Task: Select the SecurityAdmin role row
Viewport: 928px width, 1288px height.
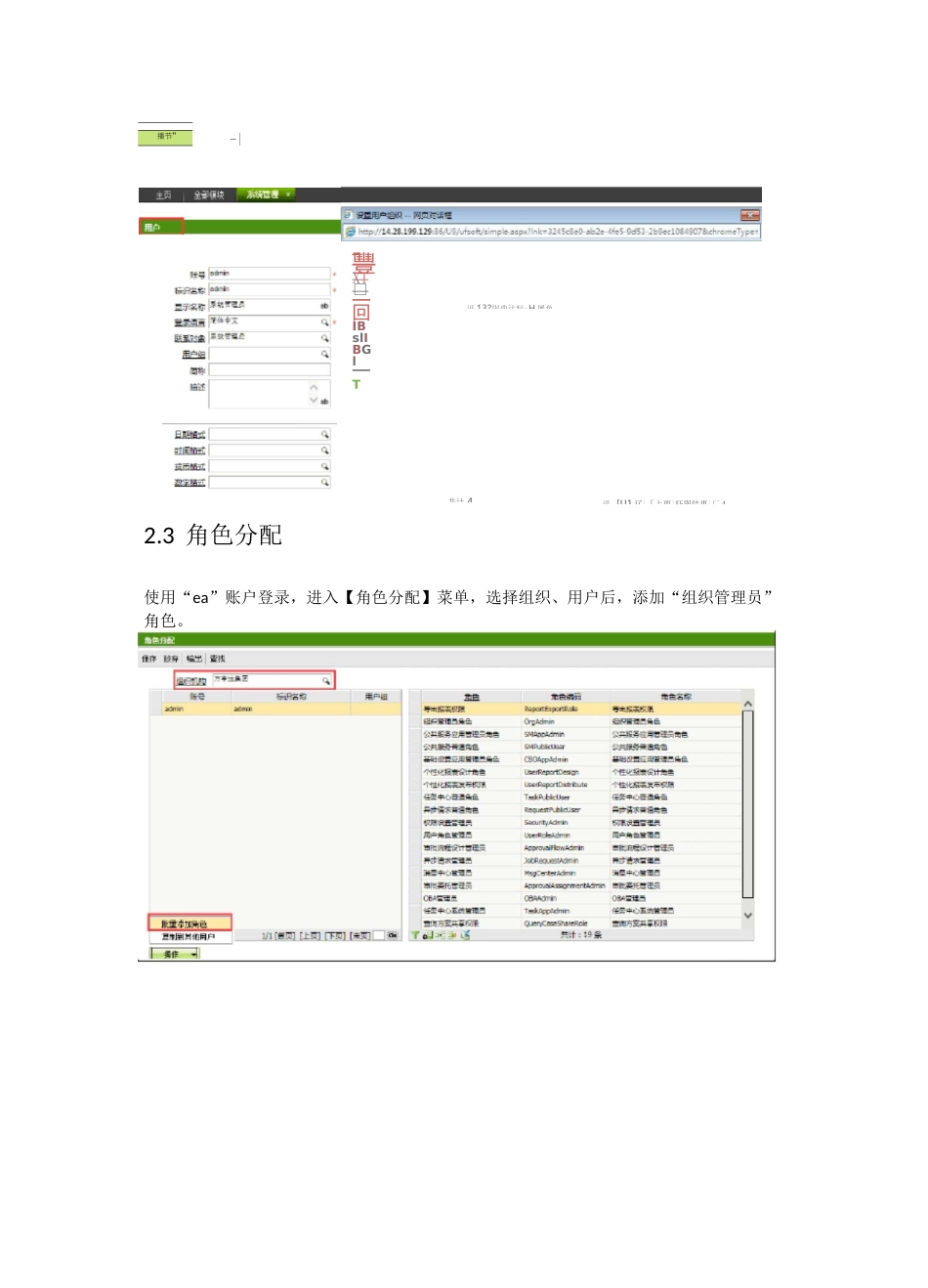Action: (x=575, y=823)
